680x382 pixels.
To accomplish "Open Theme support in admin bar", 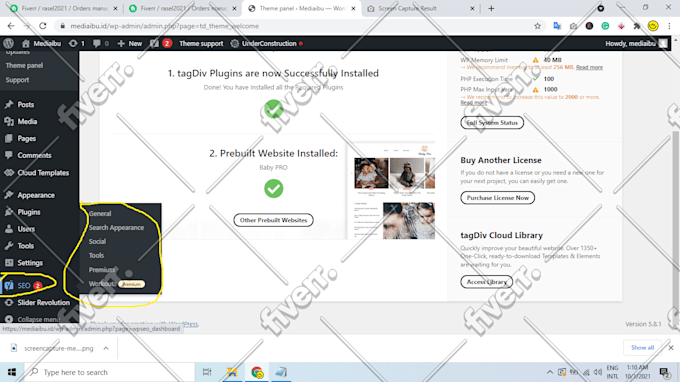I will [201, 43].
